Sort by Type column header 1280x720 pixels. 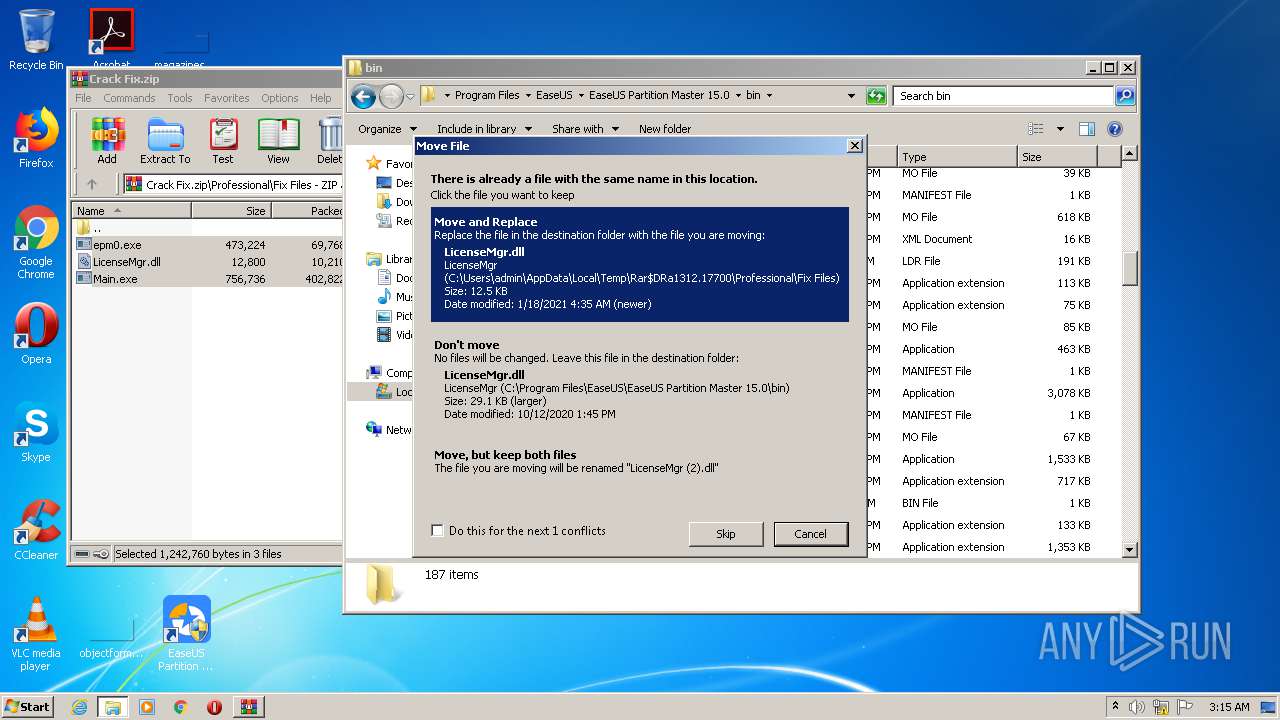[957, 157]
